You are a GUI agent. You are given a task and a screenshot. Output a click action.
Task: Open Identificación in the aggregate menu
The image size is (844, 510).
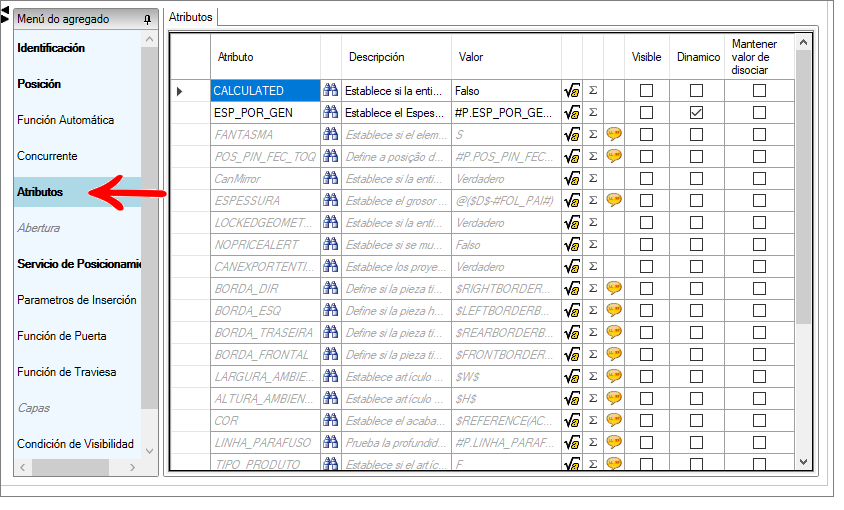tap(51, 48)
